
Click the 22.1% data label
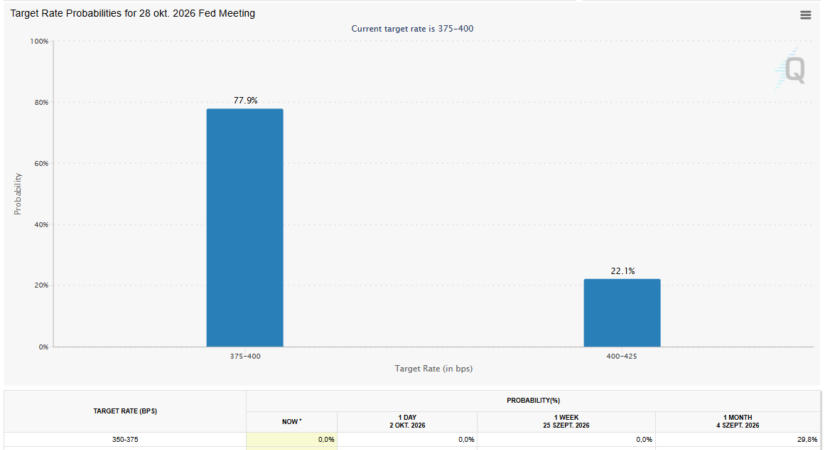tap(622, 271)
